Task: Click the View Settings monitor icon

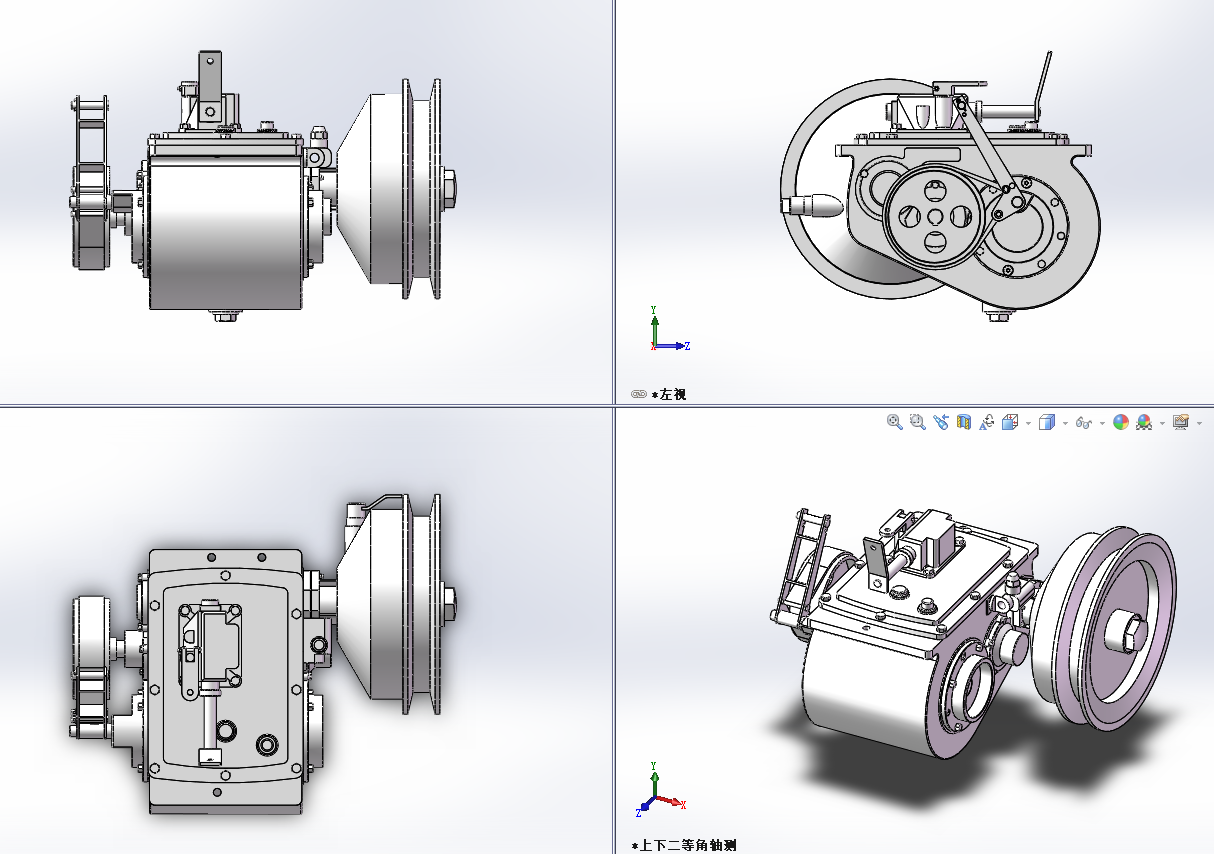Action: [1181, 422]
